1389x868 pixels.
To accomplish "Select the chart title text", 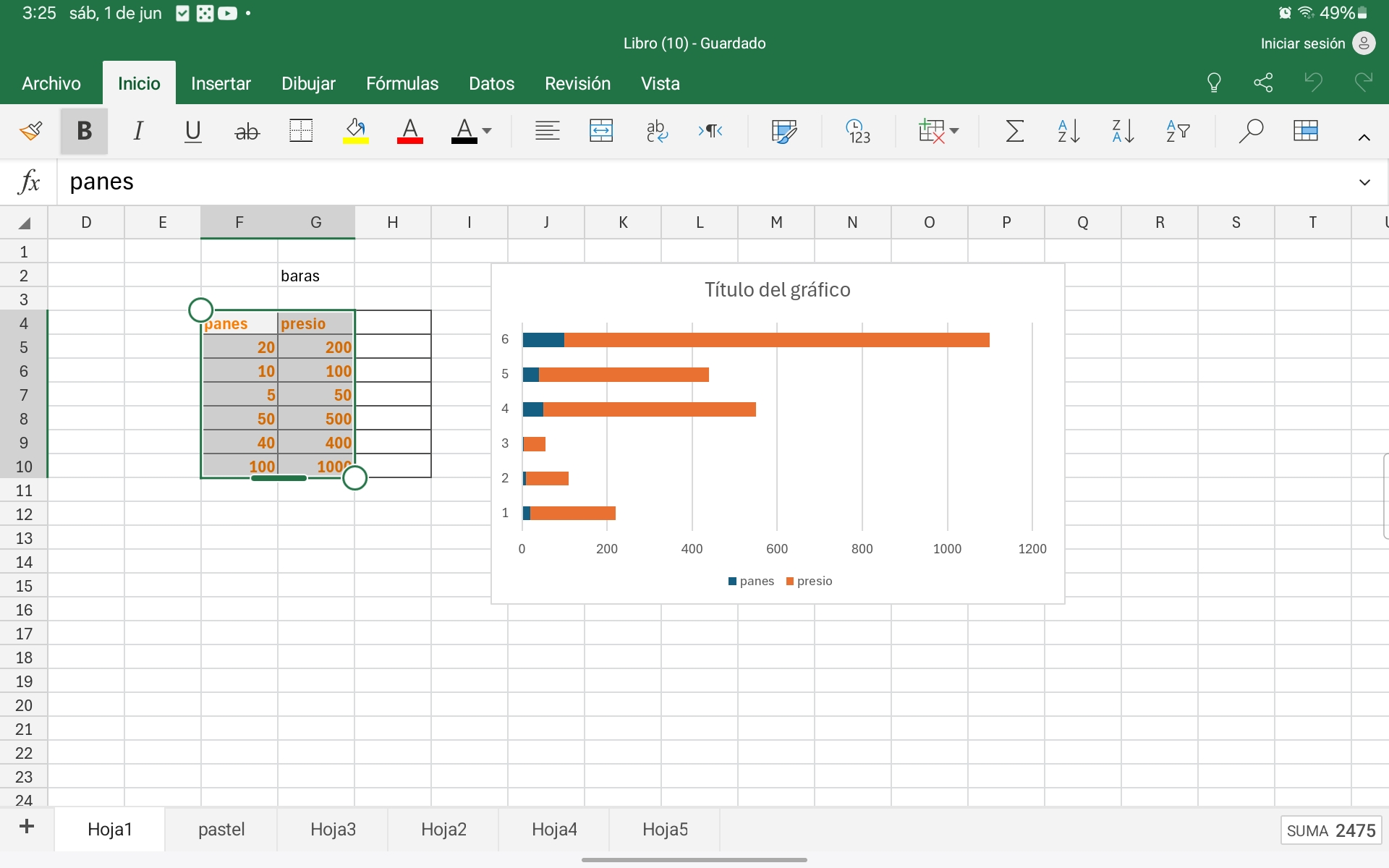I will point(777,290).
